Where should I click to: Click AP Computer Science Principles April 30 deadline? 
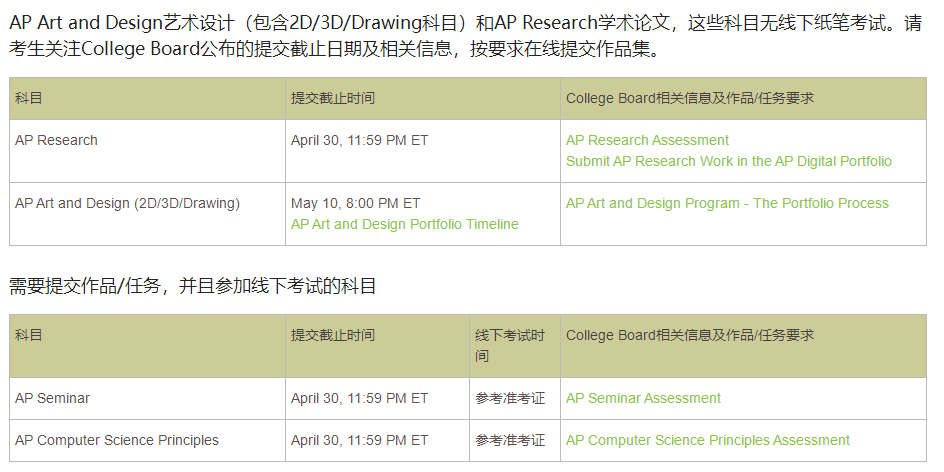(359, 441)
